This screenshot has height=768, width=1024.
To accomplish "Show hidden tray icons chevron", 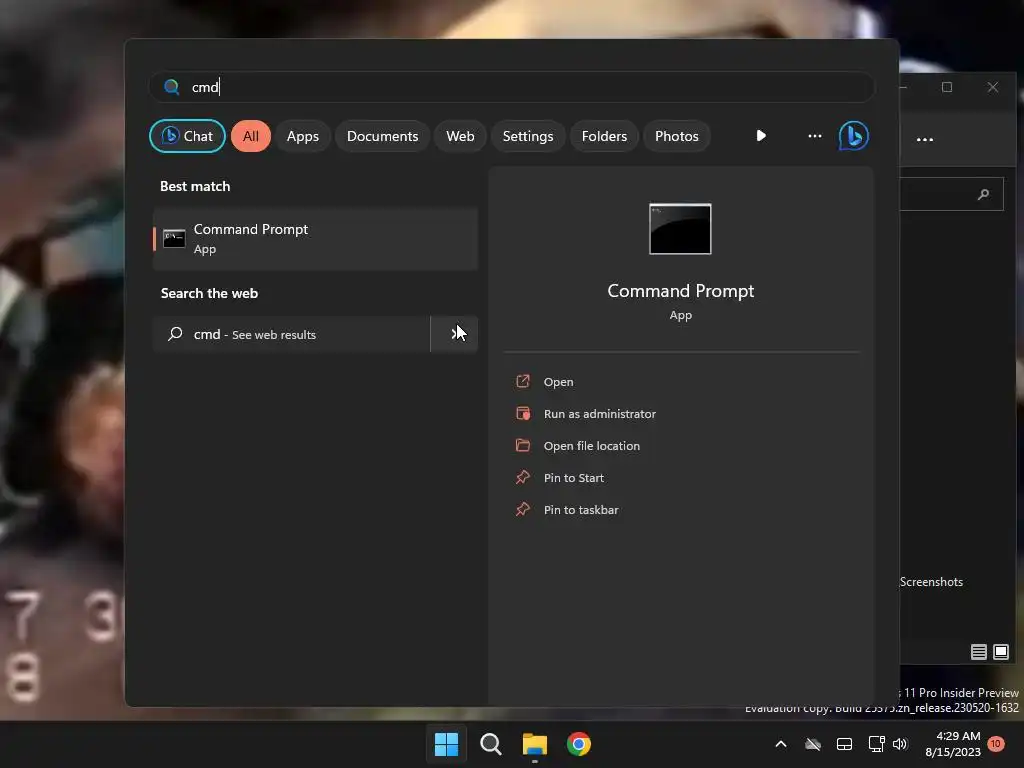I will [780, 744].
